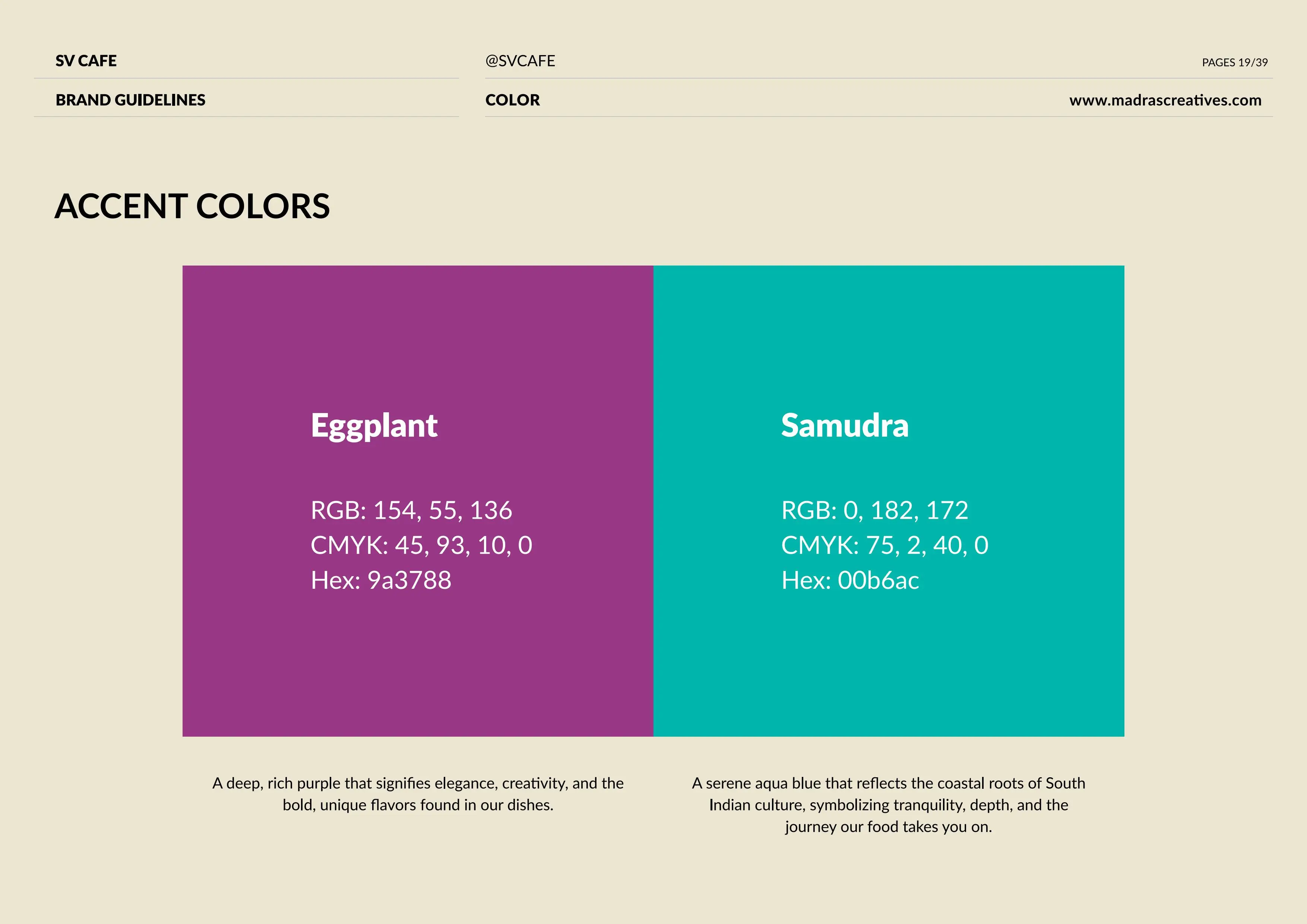This screenshot has width=1307, height=924.
Task: Click the Eggplant color name
Action: (x=374, y=426)
